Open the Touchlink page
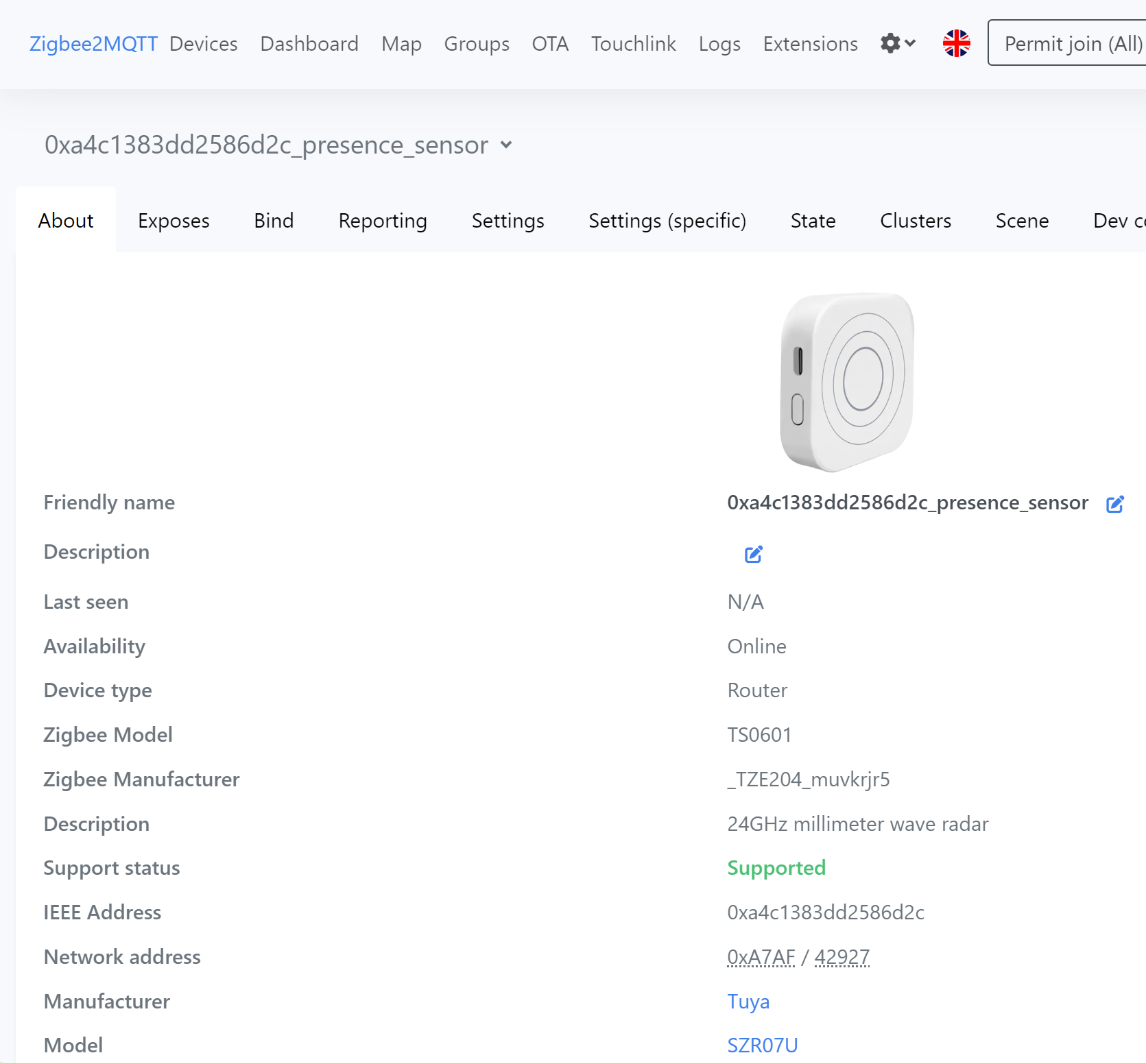 click(x=634, y=43)
